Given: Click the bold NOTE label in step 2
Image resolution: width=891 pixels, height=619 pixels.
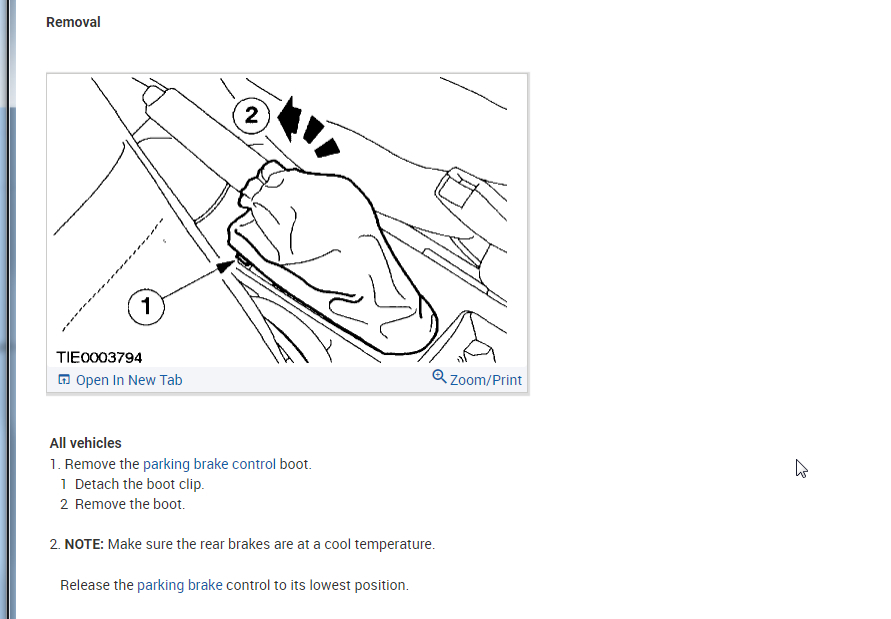Looking at the screenshot, I should coord(84,544).
